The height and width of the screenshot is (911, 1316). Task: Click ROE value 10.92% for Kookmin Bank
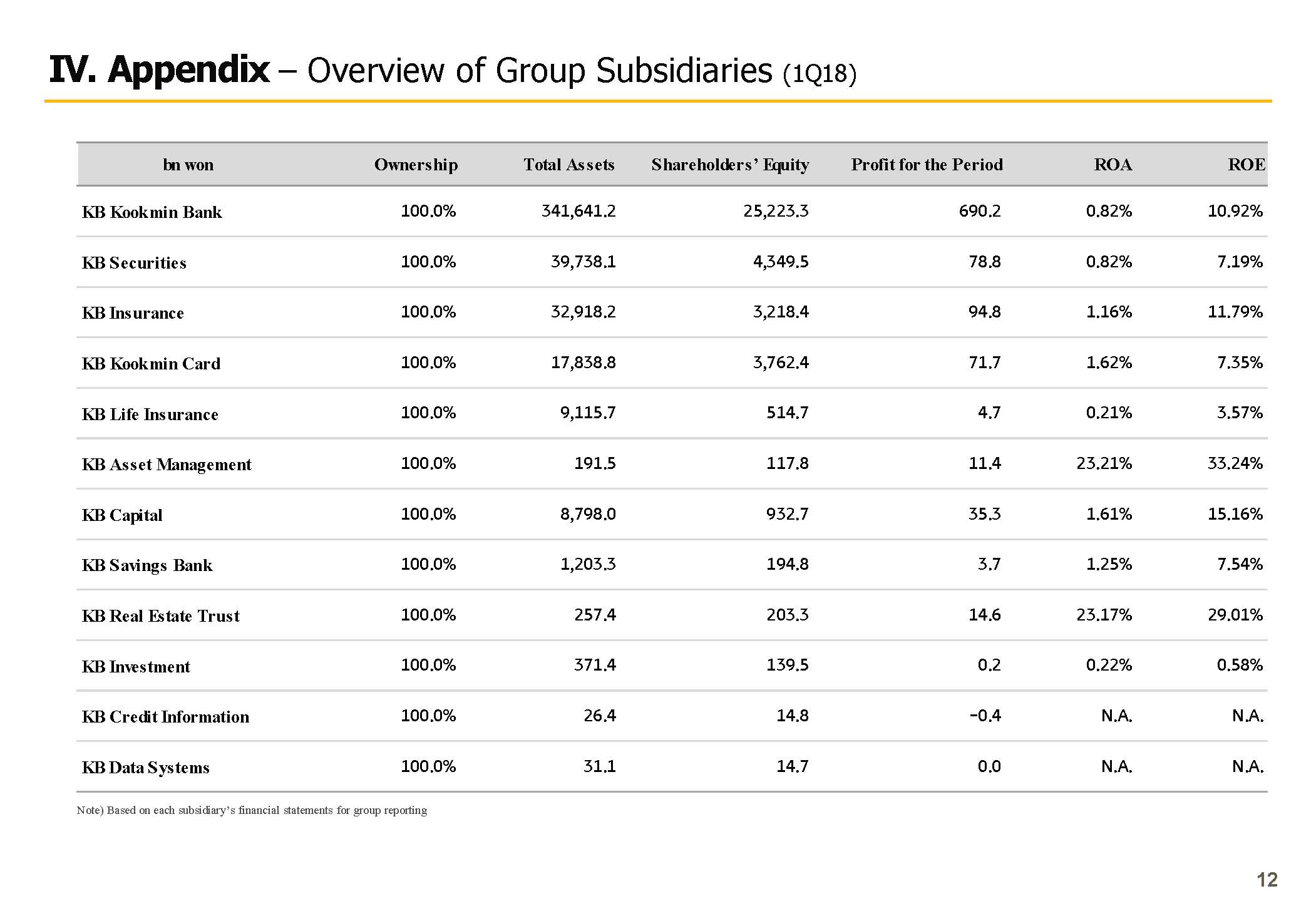pos(1235,211)
